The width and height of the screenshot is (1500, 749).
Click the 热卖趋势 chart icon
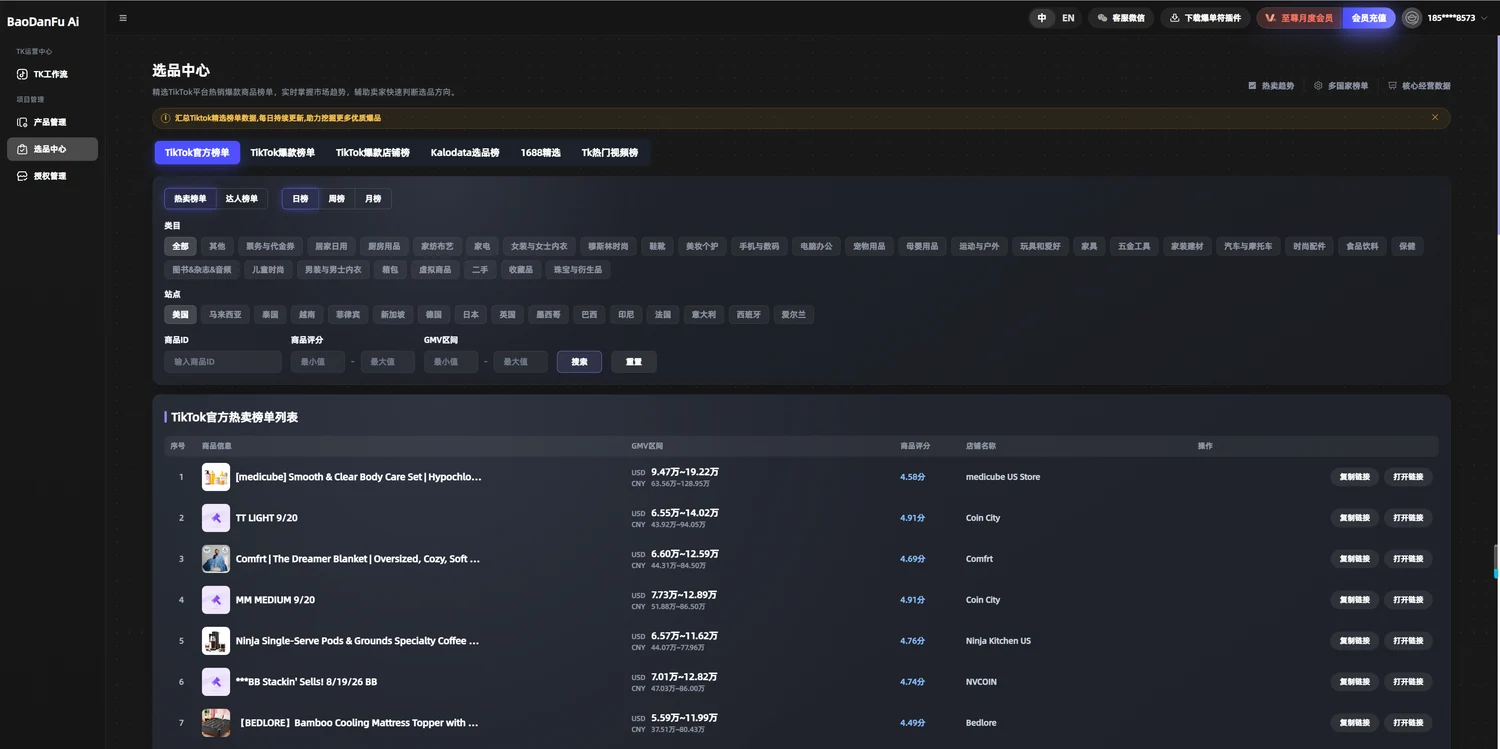coord(1252,86)
